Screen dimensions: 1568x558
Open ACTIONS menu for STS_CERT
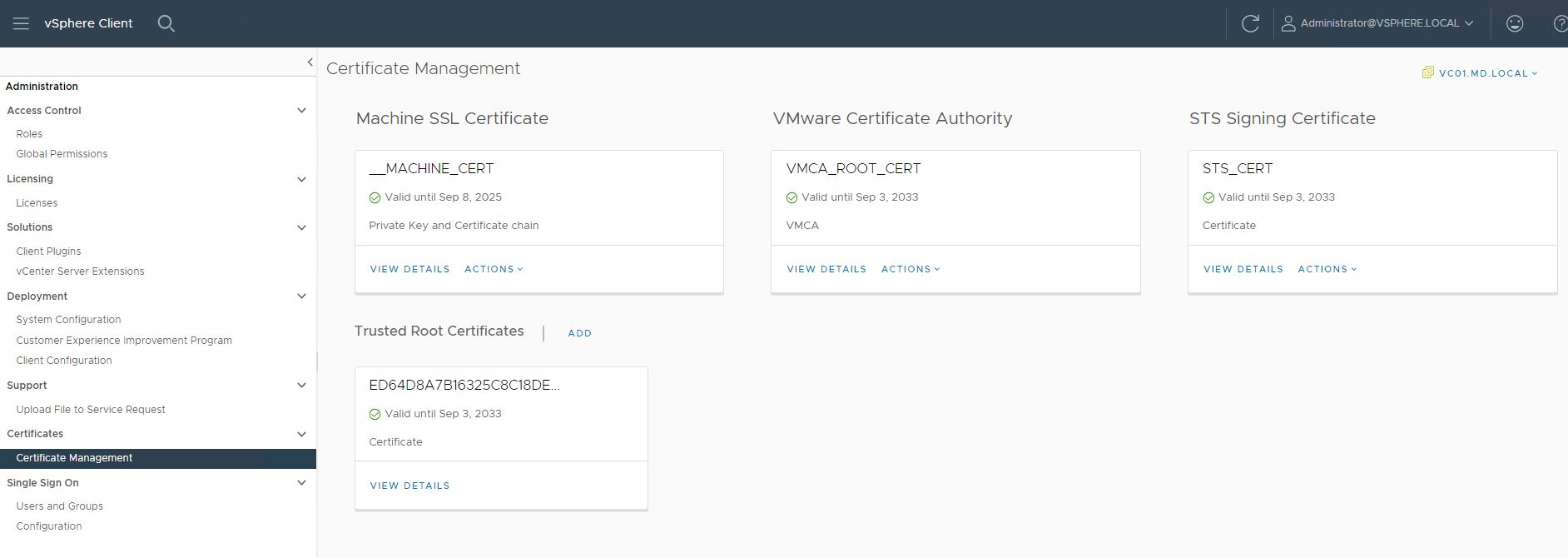(1327, 269)
